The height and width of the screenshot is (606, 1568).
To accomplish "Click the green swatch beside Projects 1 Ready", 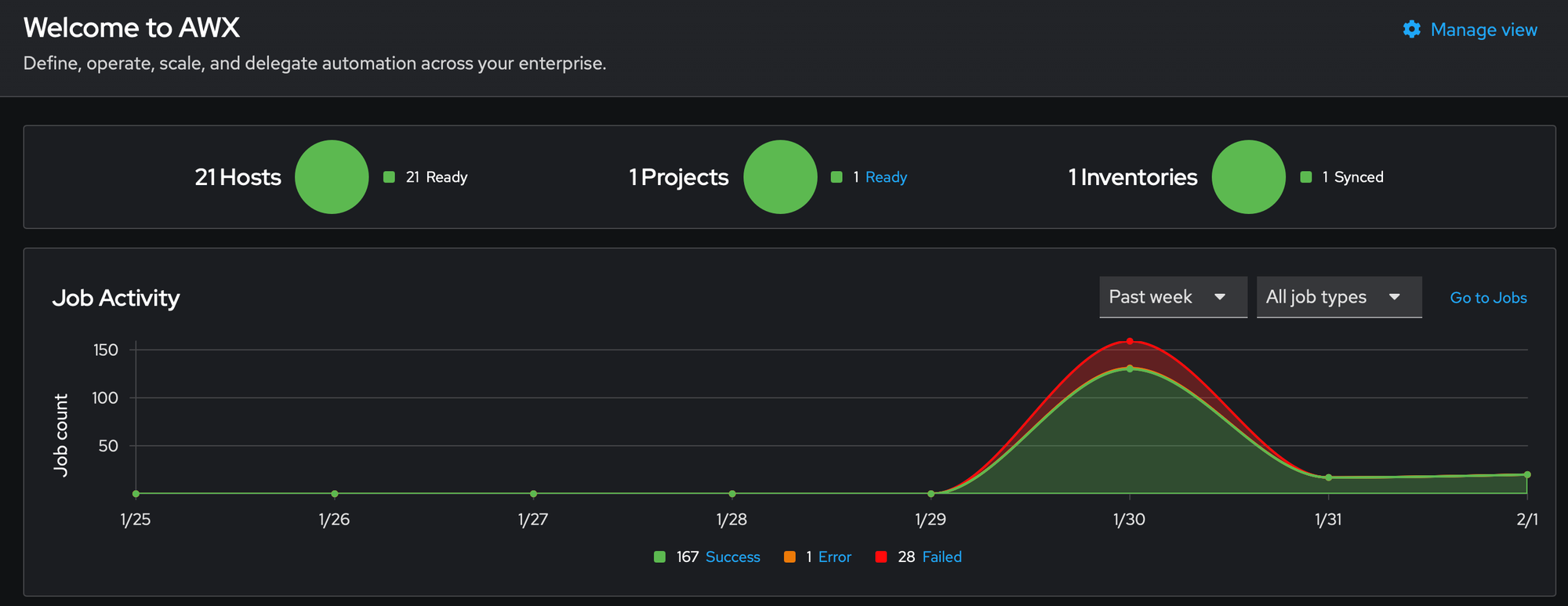I will 837,177.
